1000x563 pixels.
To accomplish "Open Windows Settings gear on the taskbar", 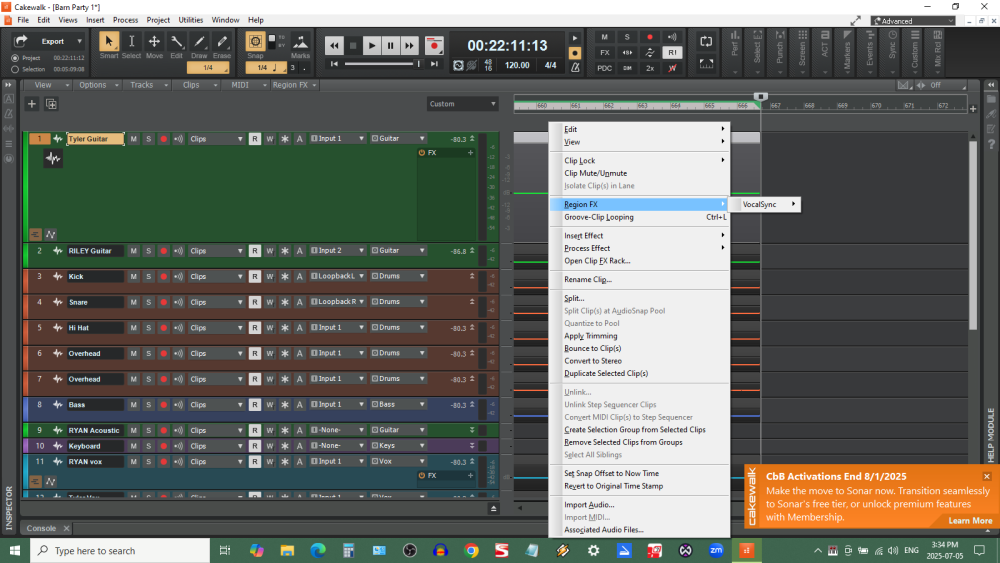I will point(593,550).
